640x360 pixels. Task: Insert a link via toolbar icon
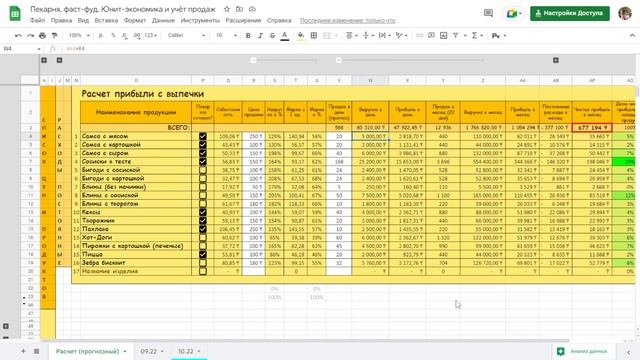pyautogui.click(x=419, y=36)
